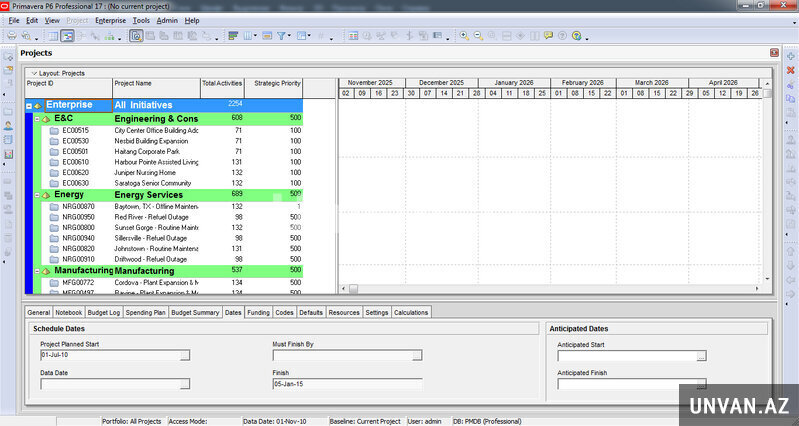Viewport: 799px width, 426px height.
Task: Open the Enterprise menu
Action: click(x=110, y=20)
